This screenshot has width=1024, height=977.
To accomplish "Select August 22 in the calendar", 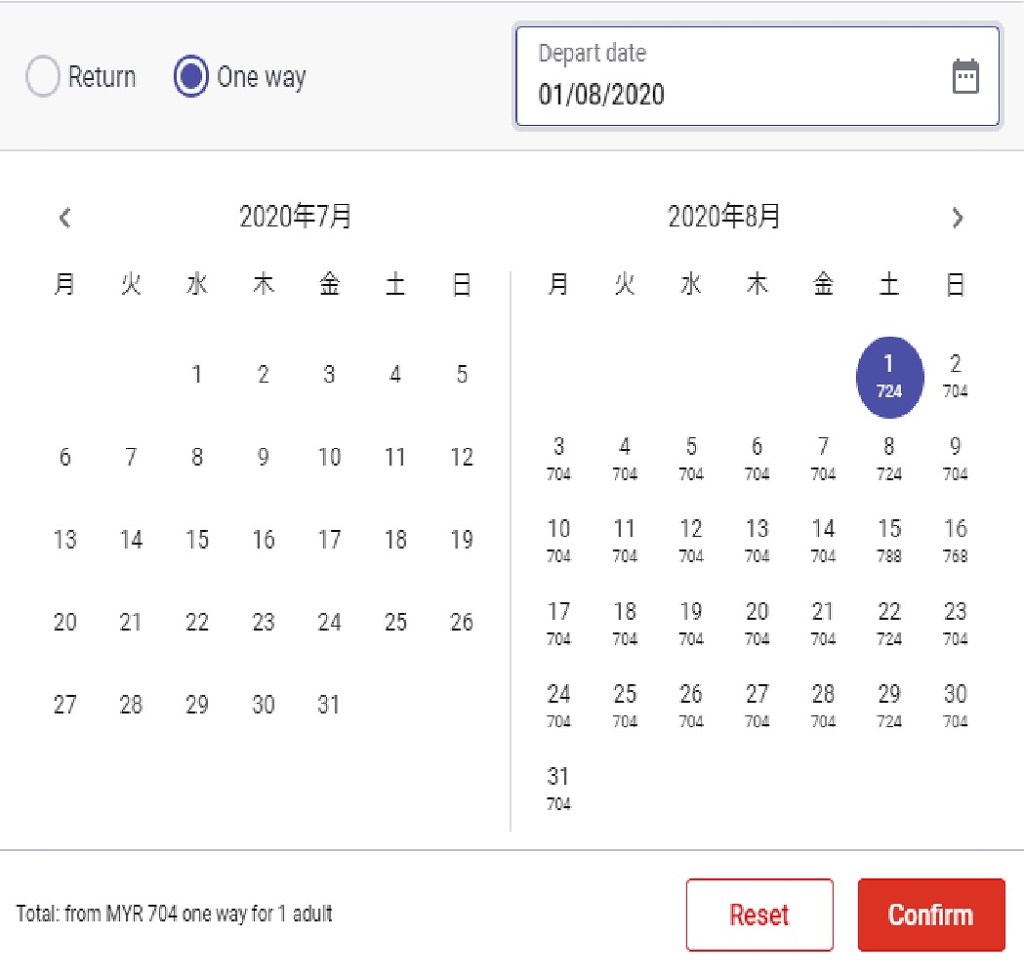I will (x=889, y=622).
